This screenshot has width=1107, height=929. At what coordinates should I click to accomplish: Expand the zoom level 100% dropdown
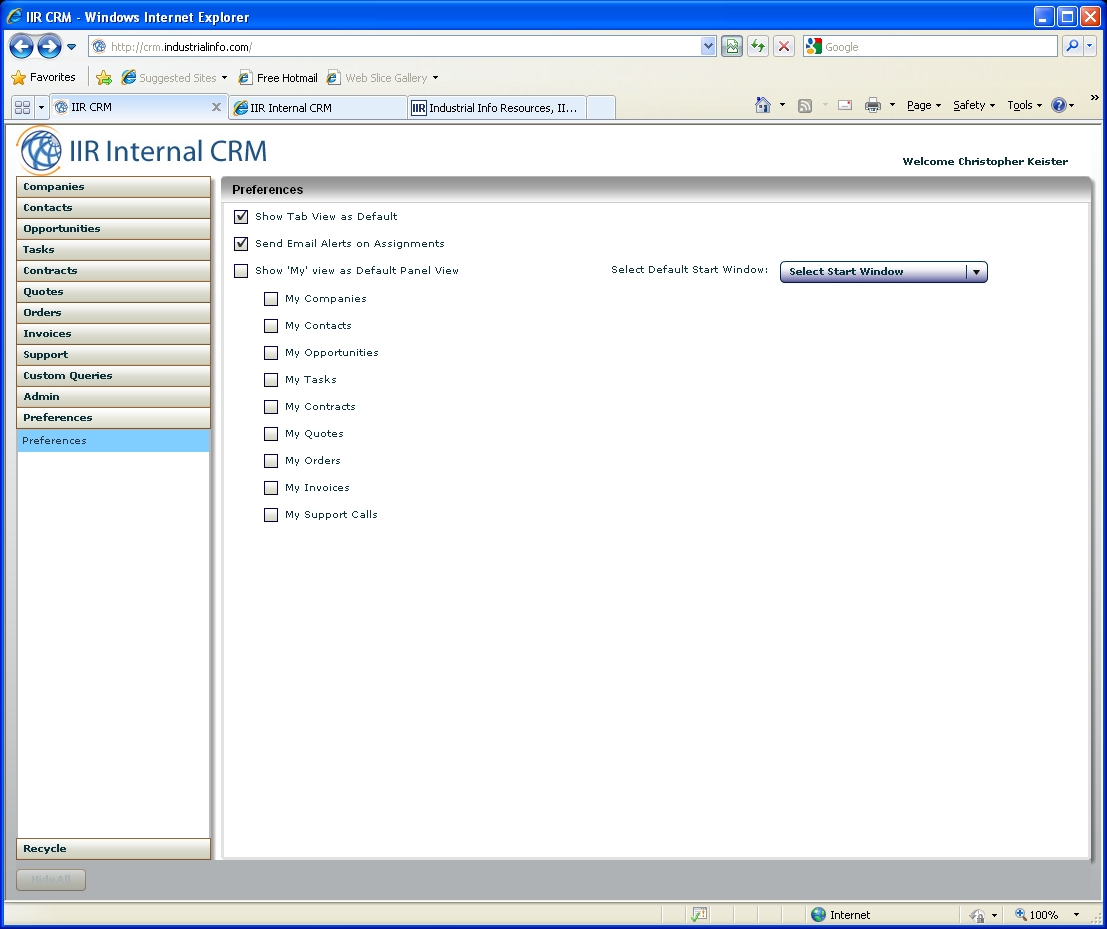tap(1076, 915)
